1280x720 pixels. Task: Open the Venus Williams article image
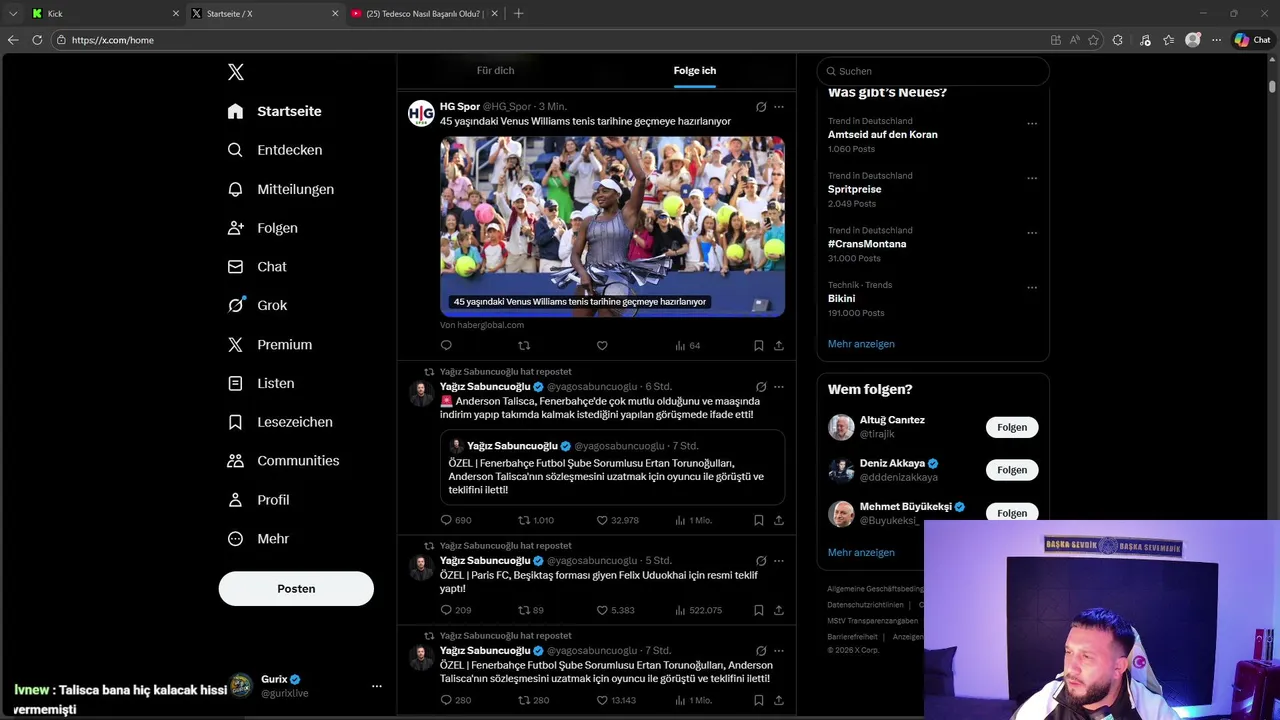coord(612,227)
